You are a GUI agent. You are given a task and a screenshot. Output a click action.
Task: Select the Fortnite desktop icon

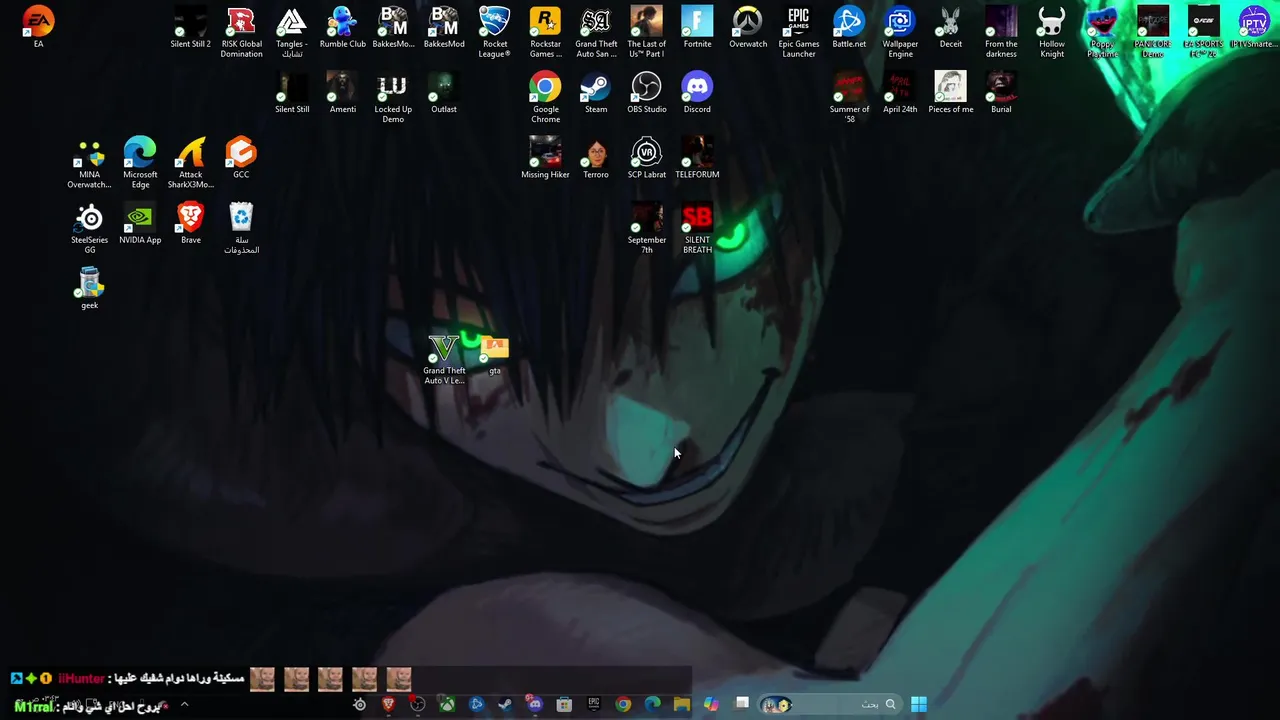pos(697,27)
